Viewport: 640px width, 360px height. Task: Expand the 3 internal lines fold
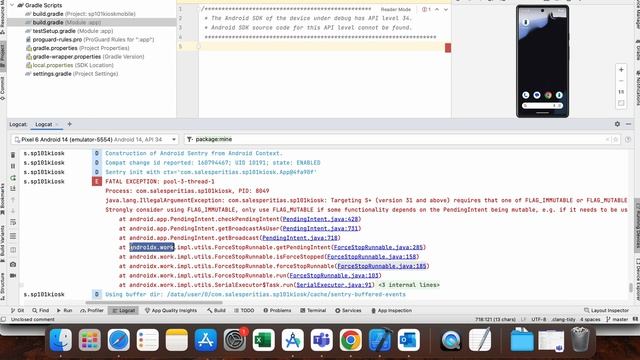pos(409,285)
